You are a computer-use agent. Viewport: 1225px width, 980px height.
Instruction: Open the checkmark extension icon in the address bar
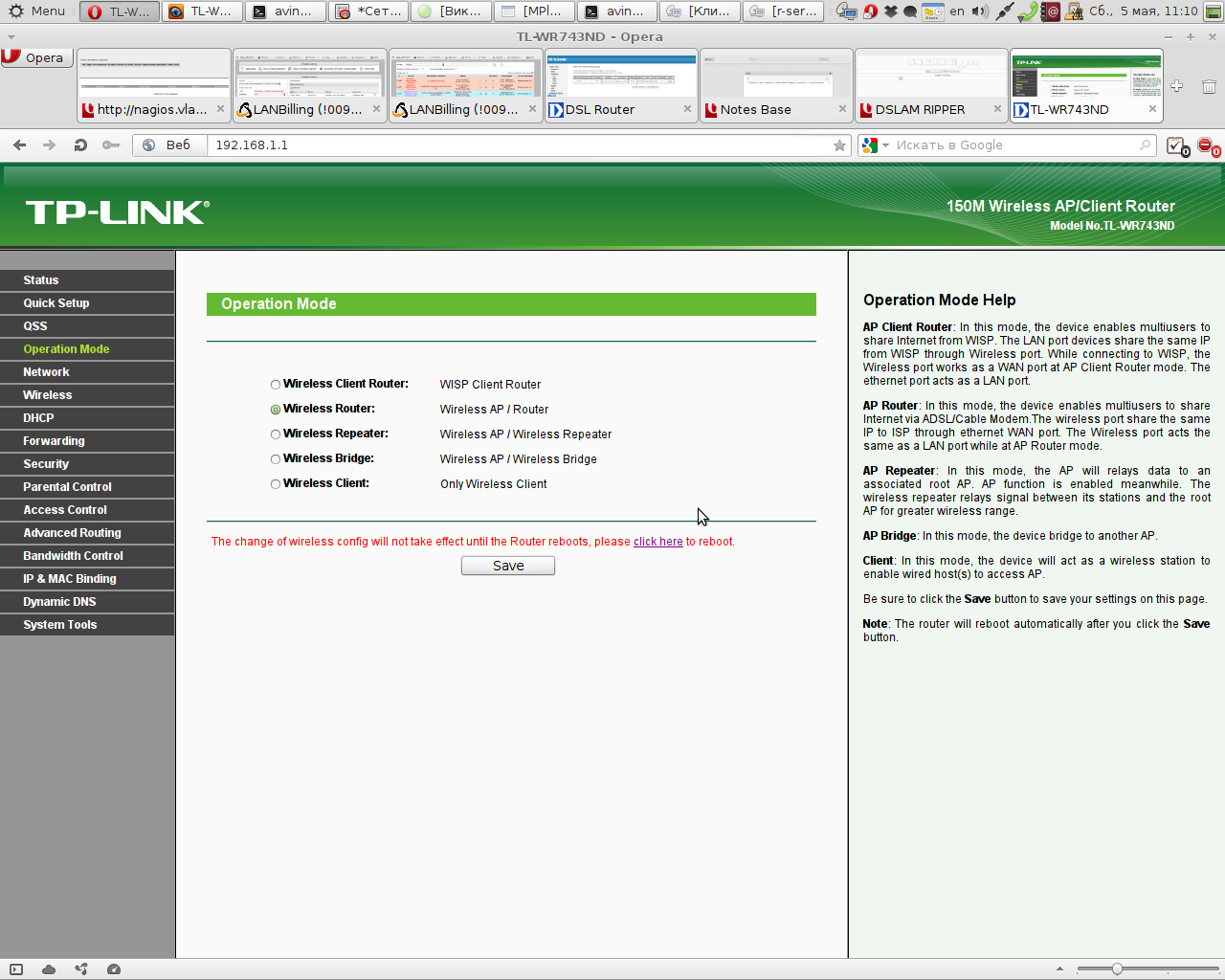point(1177,146)
